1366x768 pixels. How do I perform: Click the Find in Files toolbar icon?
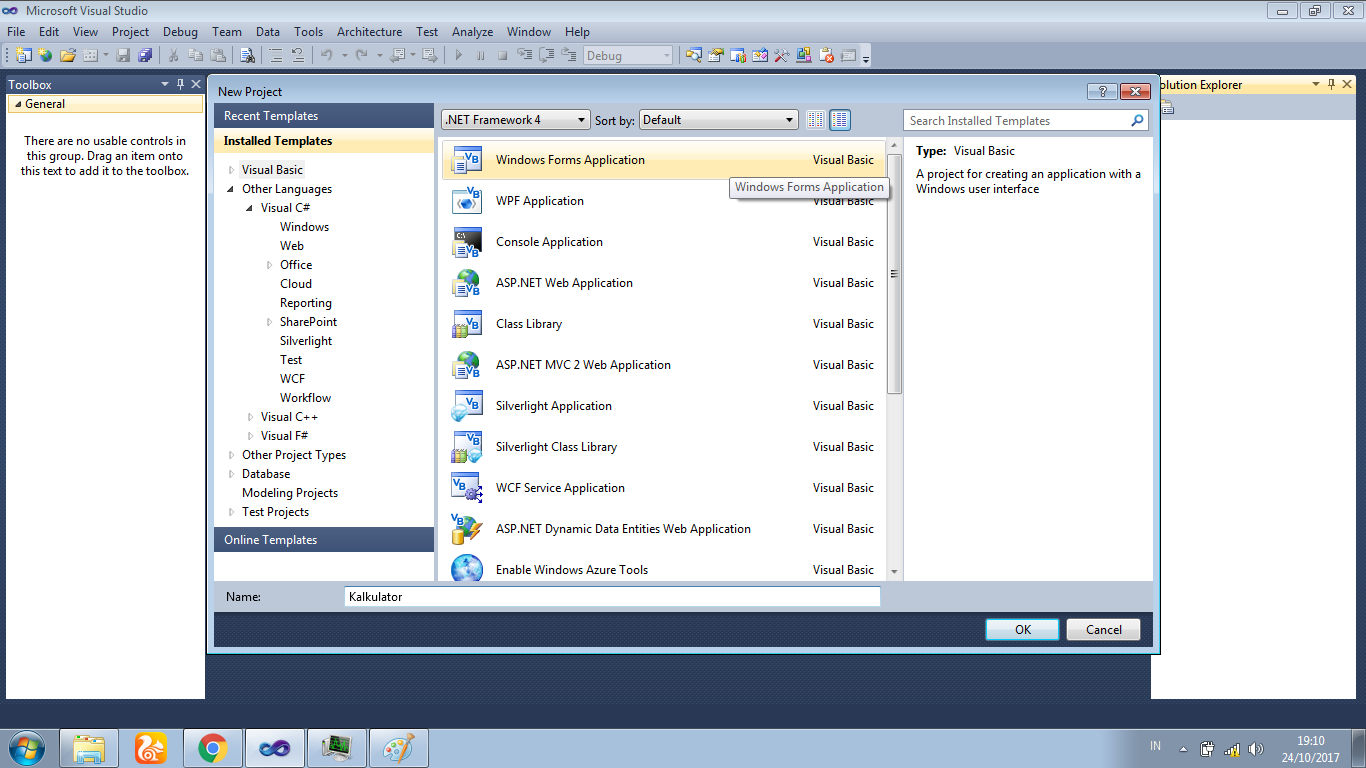[x=247, y=56]
